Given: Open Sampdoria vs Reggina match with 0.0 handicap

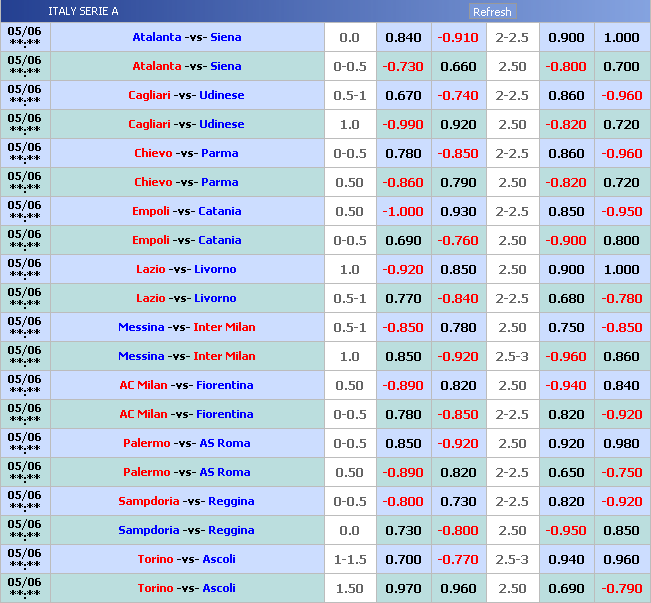Looking at the screenshot, I should point(187,530).
